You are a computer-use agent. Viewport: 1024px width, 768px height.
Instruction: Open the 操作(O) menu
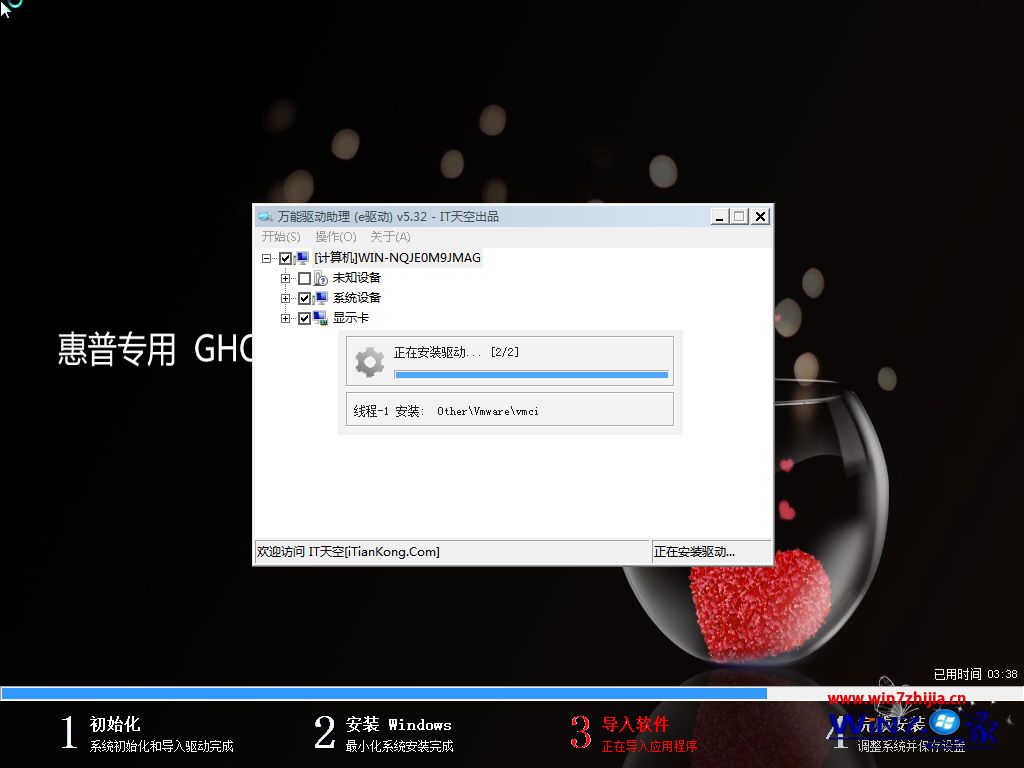[337, 237]
